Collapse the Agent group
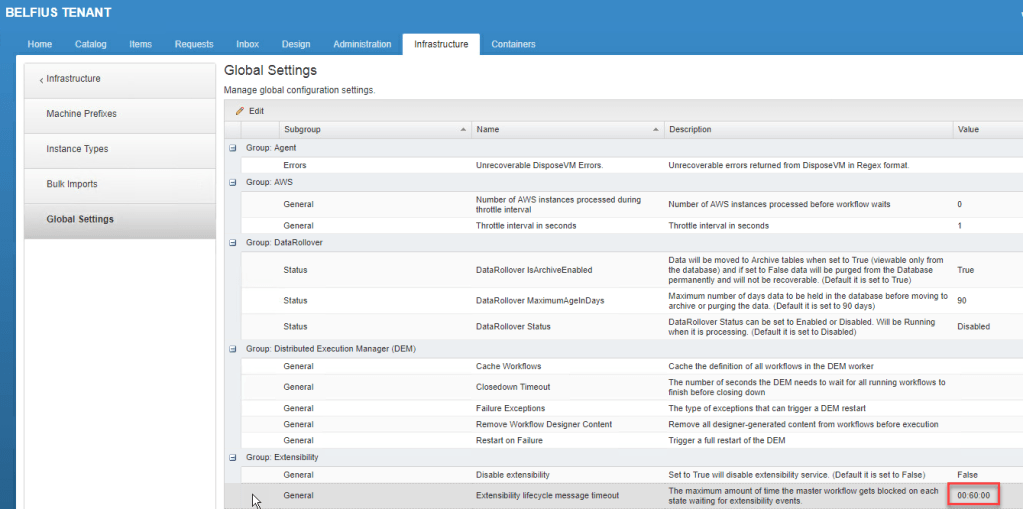1023x509 pixels. pos(233,148)
